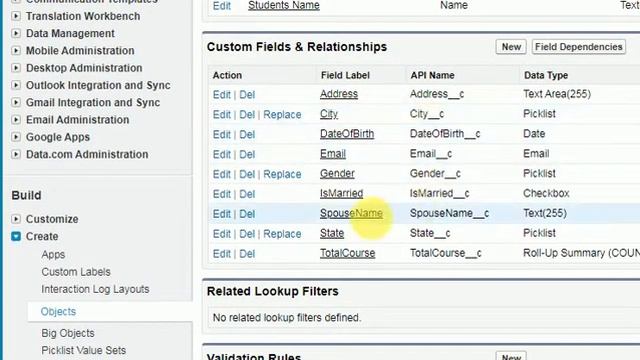Collapse the Create section arrow
640x360 pixels.
[x=16, y=236]
